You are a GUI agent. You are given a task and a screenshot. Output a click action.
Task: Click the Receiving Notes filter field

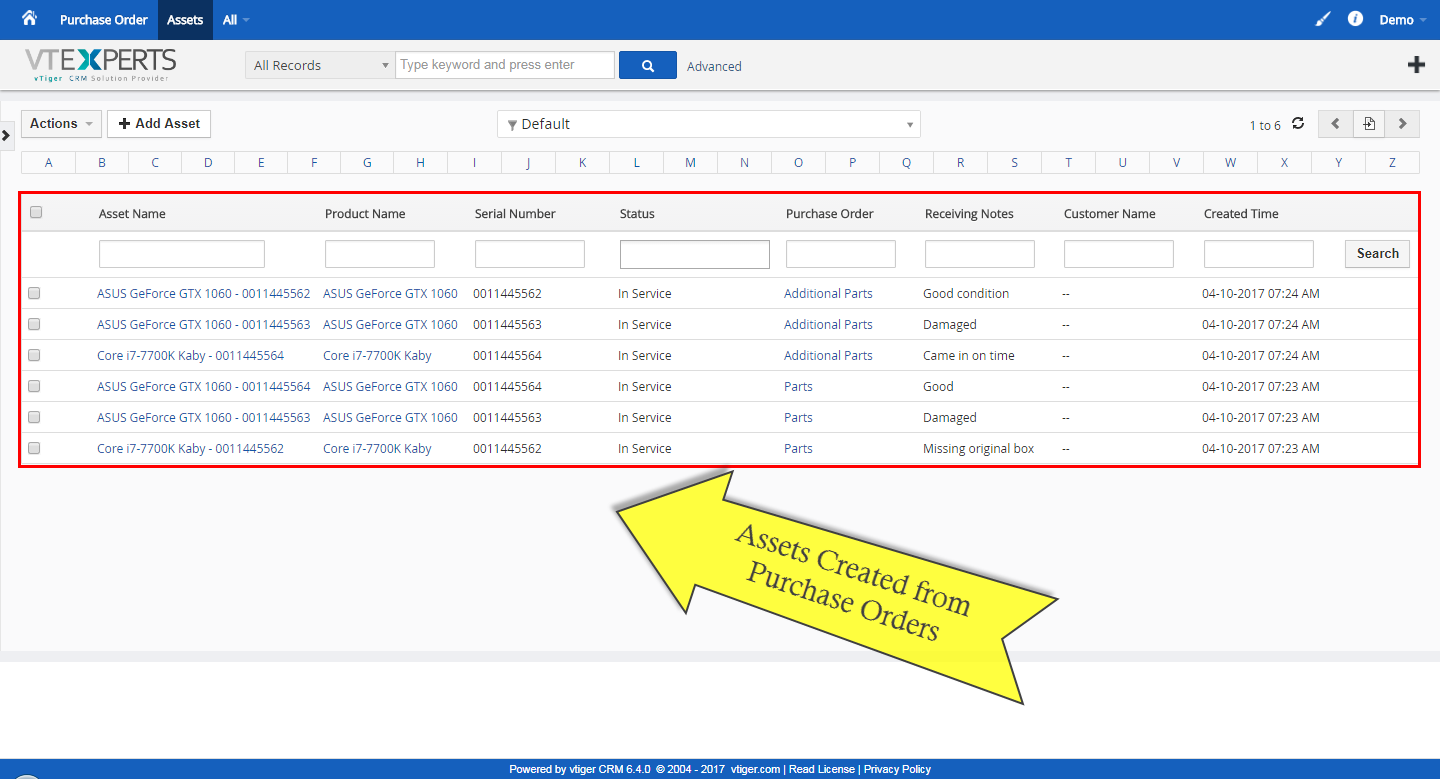point(980,254)
